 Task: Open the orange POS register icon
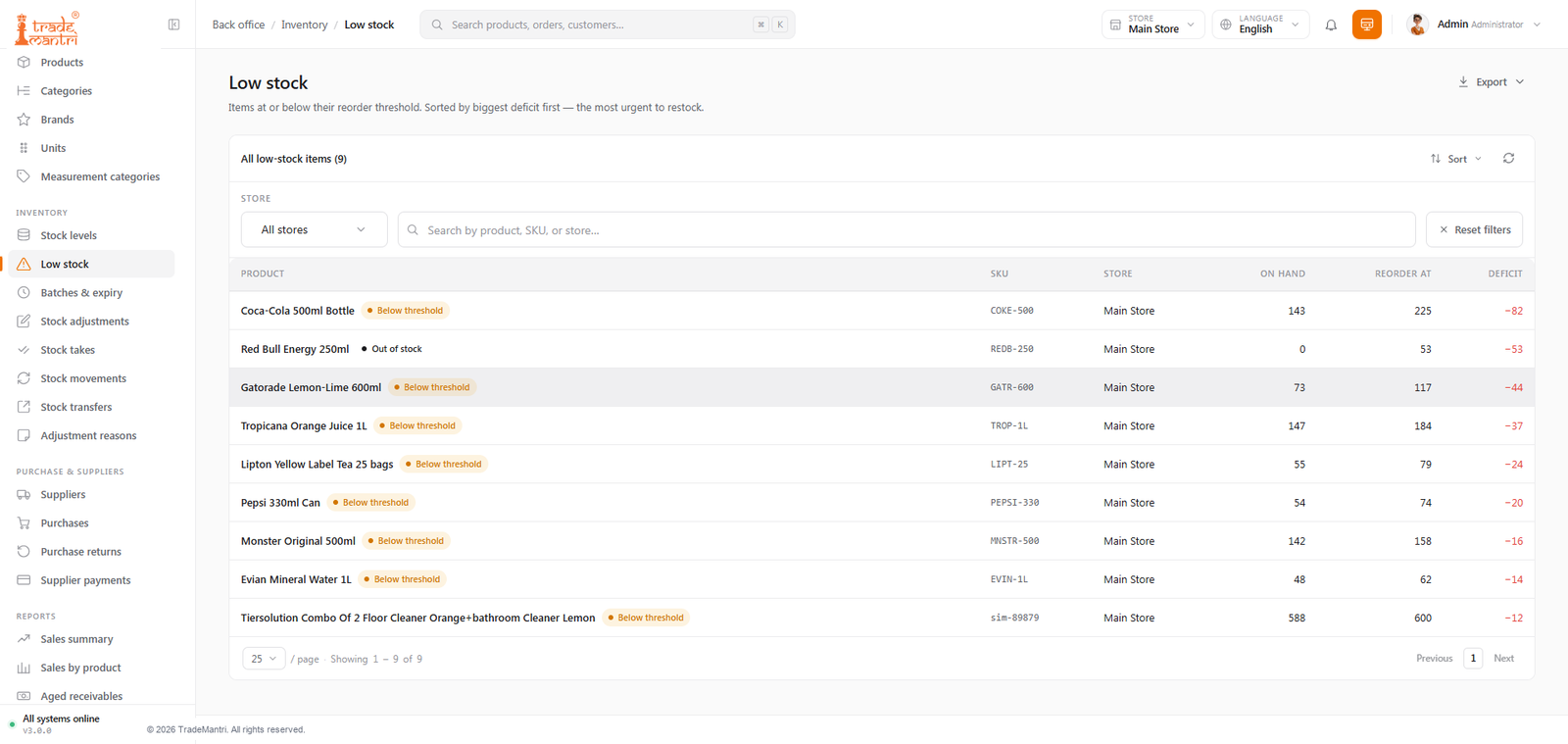tap(1366, 25)
